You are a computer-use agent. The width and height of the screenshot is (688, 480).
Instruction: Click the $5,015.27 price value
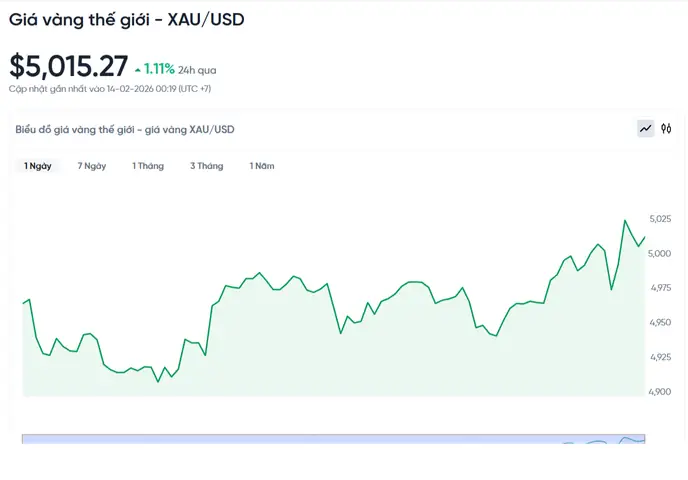coord(68,66)
